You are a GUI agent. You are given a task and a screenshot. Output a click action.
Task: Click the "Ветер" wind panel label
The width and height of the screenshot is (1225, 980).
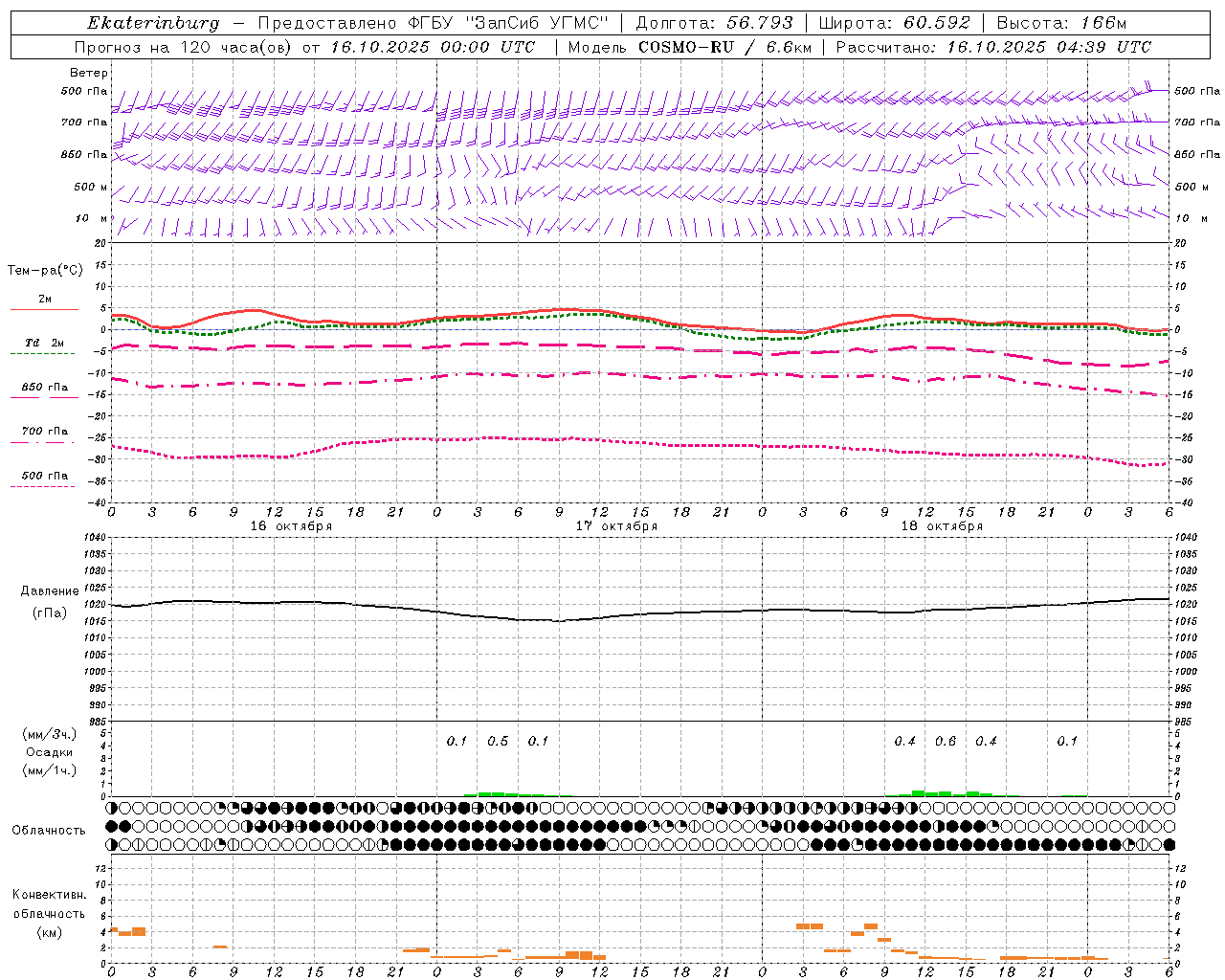tap(89, 73)
